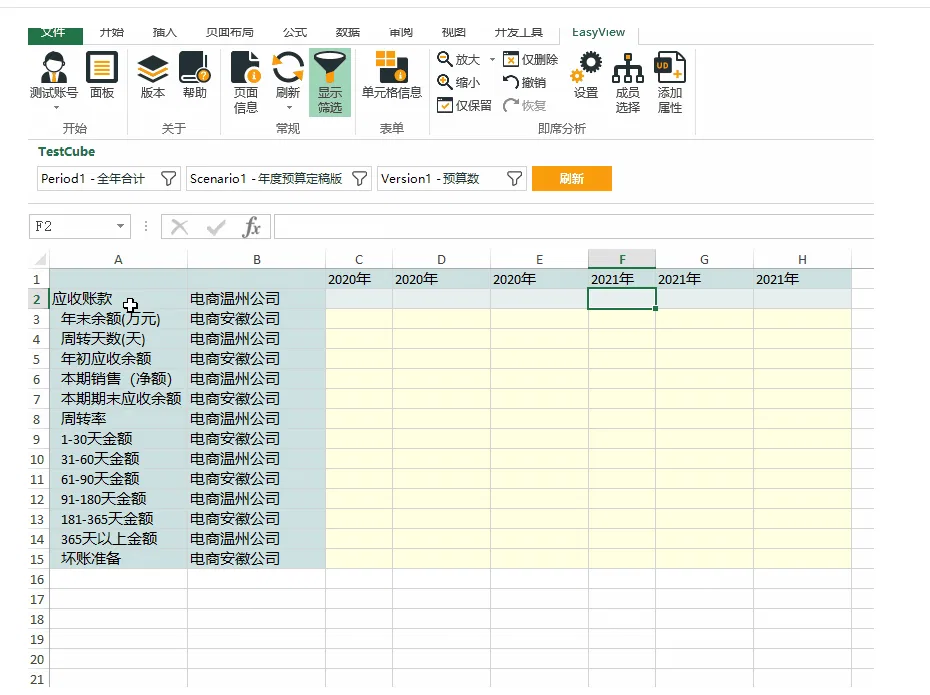
Task: Switch to the 数据 ribbon tab
Action: coord(348,33)
